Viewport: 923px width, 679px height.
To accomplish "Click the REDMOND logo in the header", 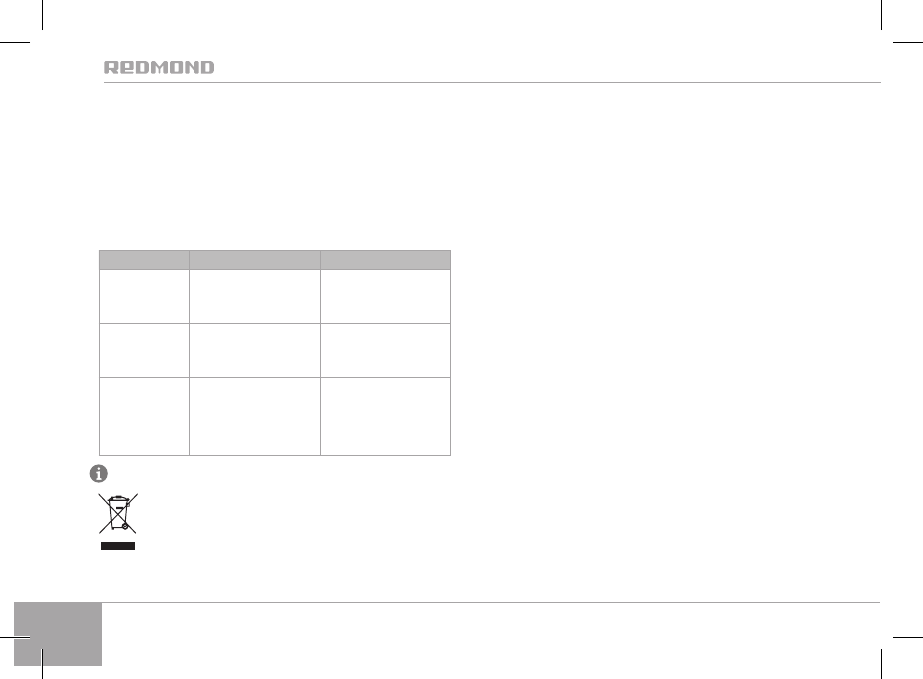I will pos(160,68).
